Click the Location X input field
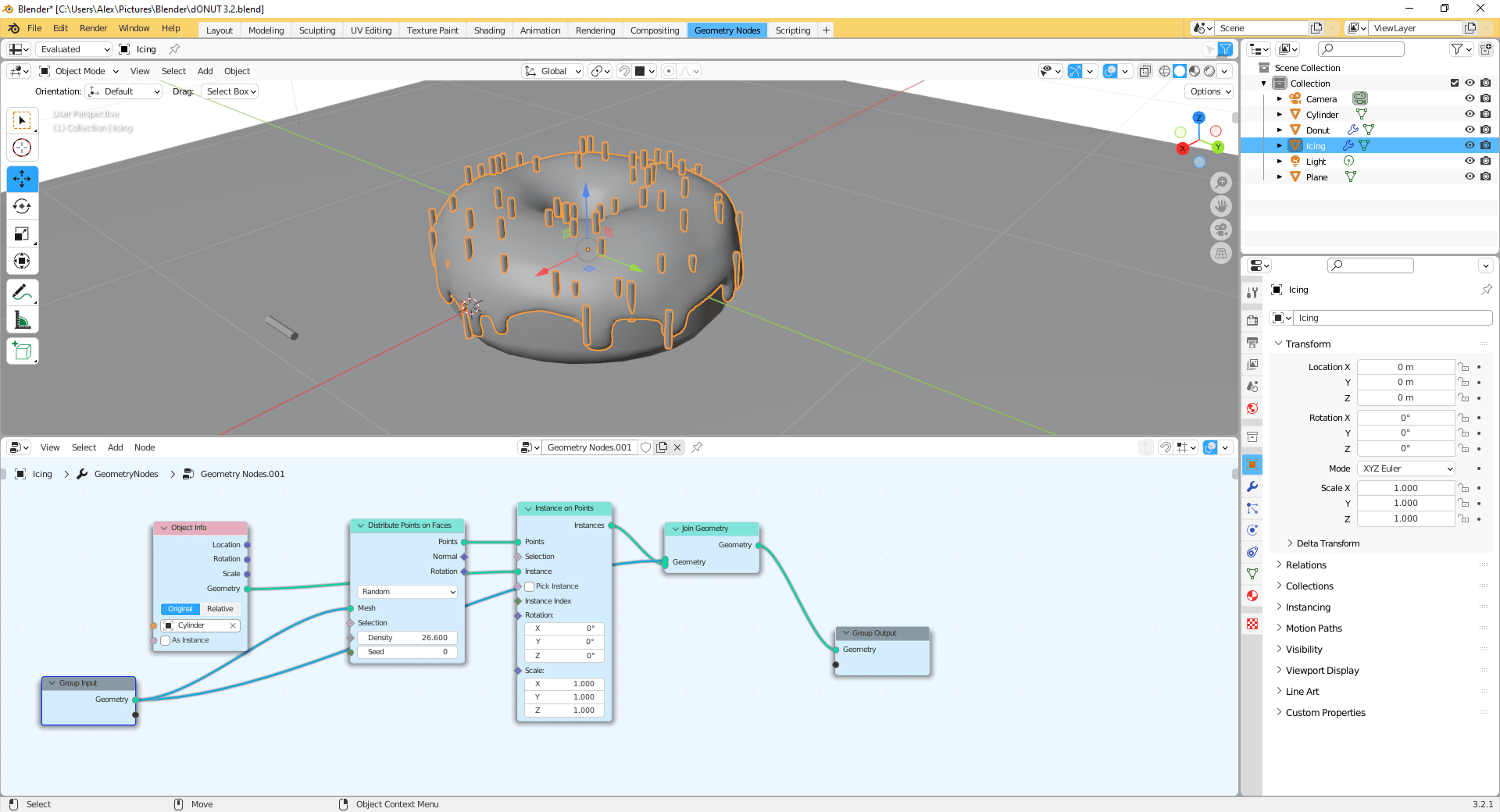1500x812 pixels. coord(1405,367)
